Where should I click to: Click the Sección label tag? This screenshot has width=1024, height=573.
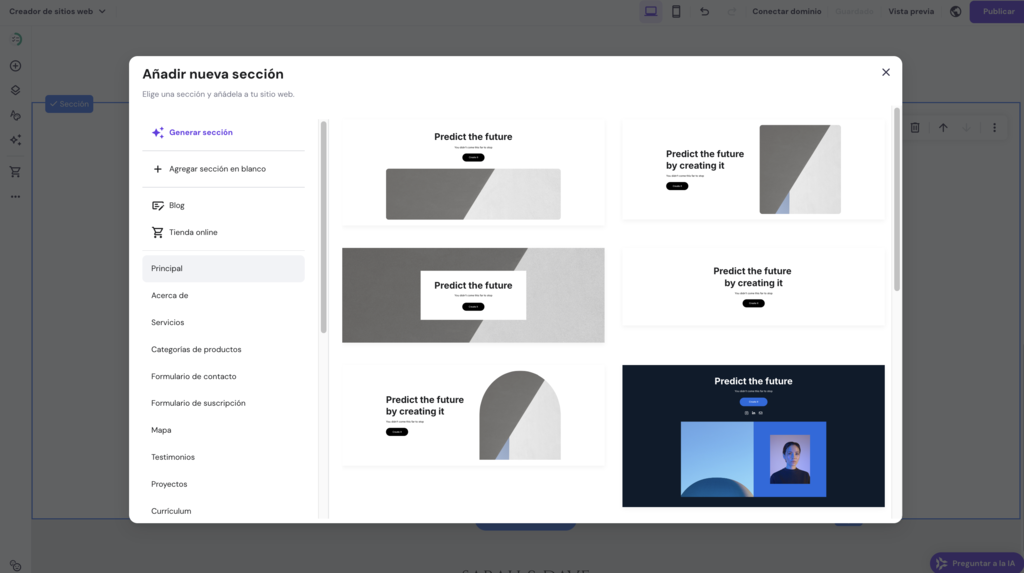pos(69,104)
